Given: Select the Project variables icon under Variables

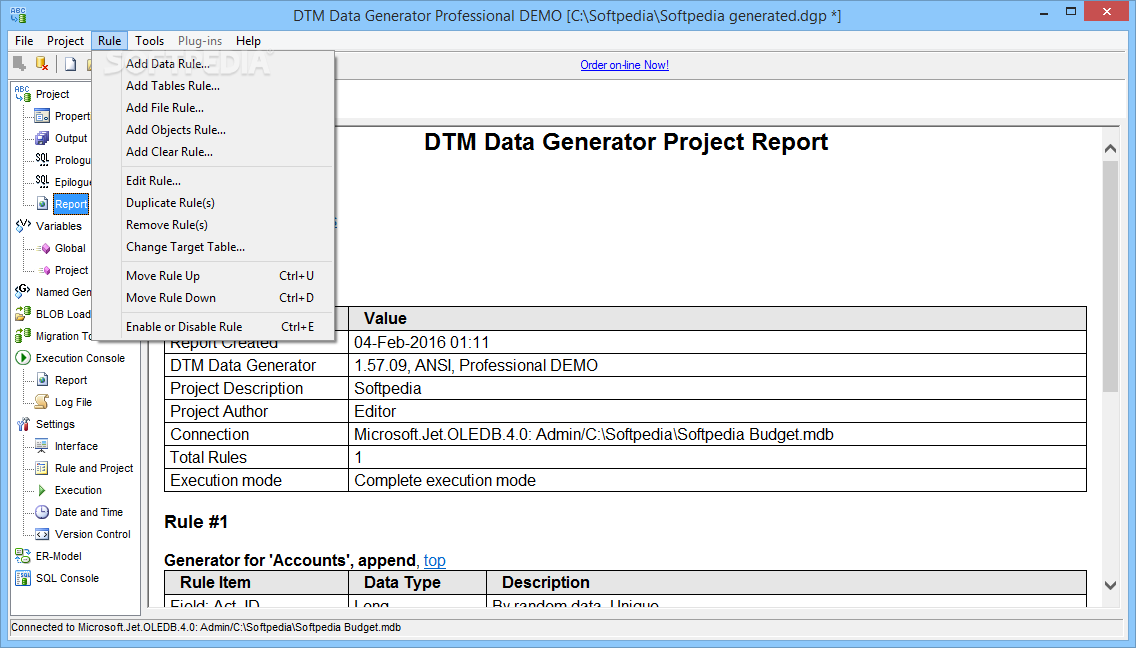Looking at the screenshot, I should click(x=43, y=270).
